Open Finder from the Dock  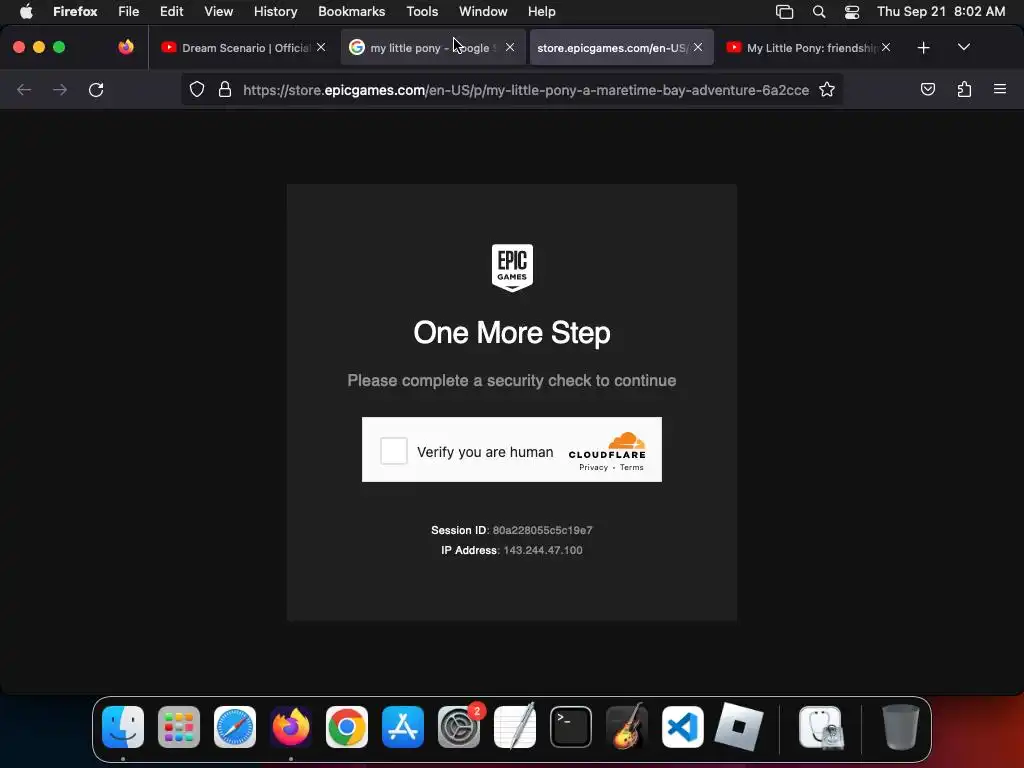click(x=123, y=727)
